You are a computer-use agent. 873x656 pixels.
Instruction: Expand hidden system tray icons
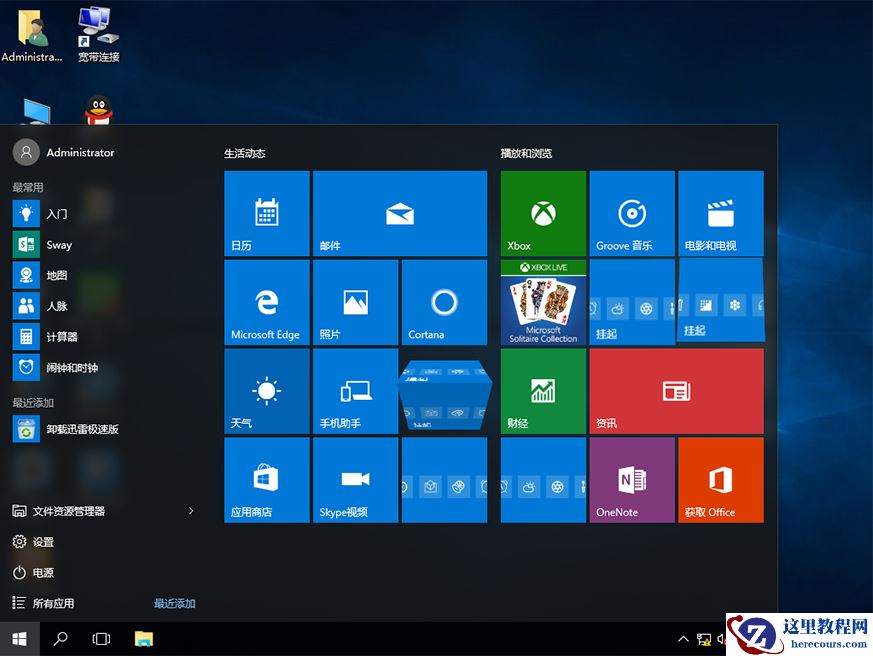683,638
